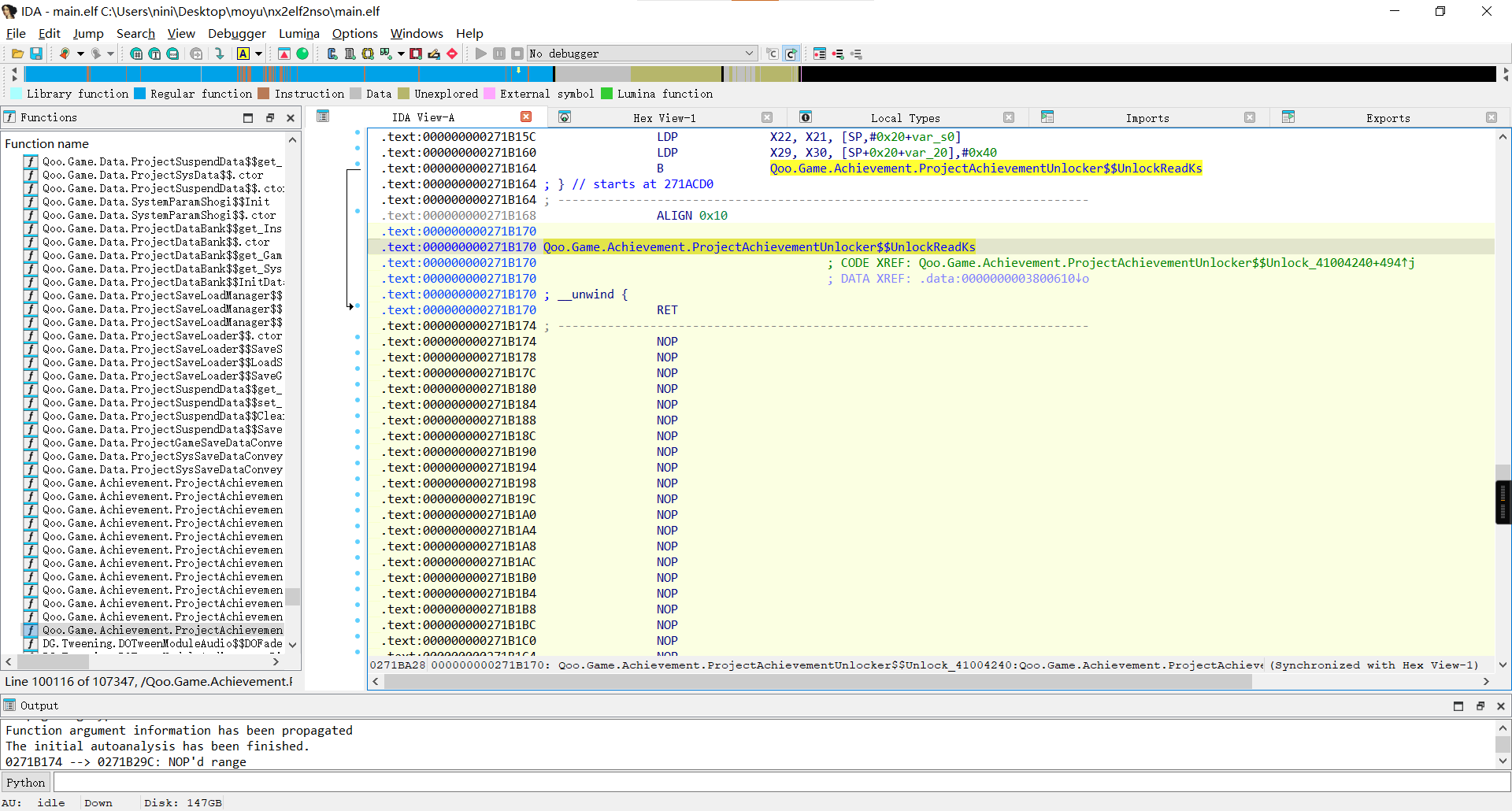The height and width of the screenshot is (811, 1512).
Task: Click the ALIGN 0x10 directive
Action: [x=692, y=216]
